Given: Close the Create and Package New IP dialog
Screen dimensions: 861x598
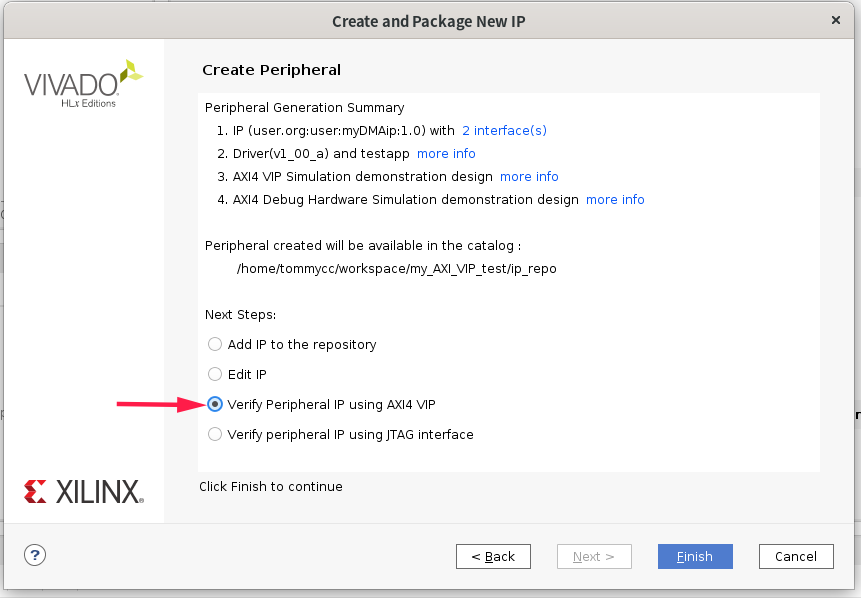Looking at the screenshot, I should pos(836,20).
